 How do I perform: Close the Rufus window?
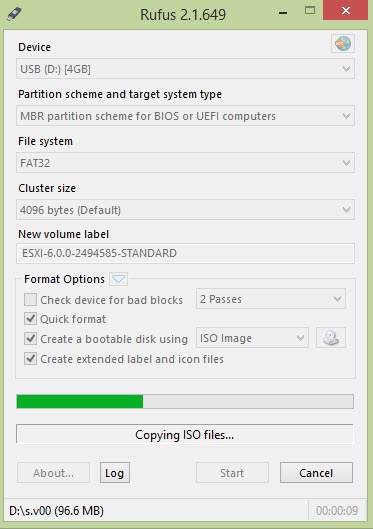pos(345,10)
